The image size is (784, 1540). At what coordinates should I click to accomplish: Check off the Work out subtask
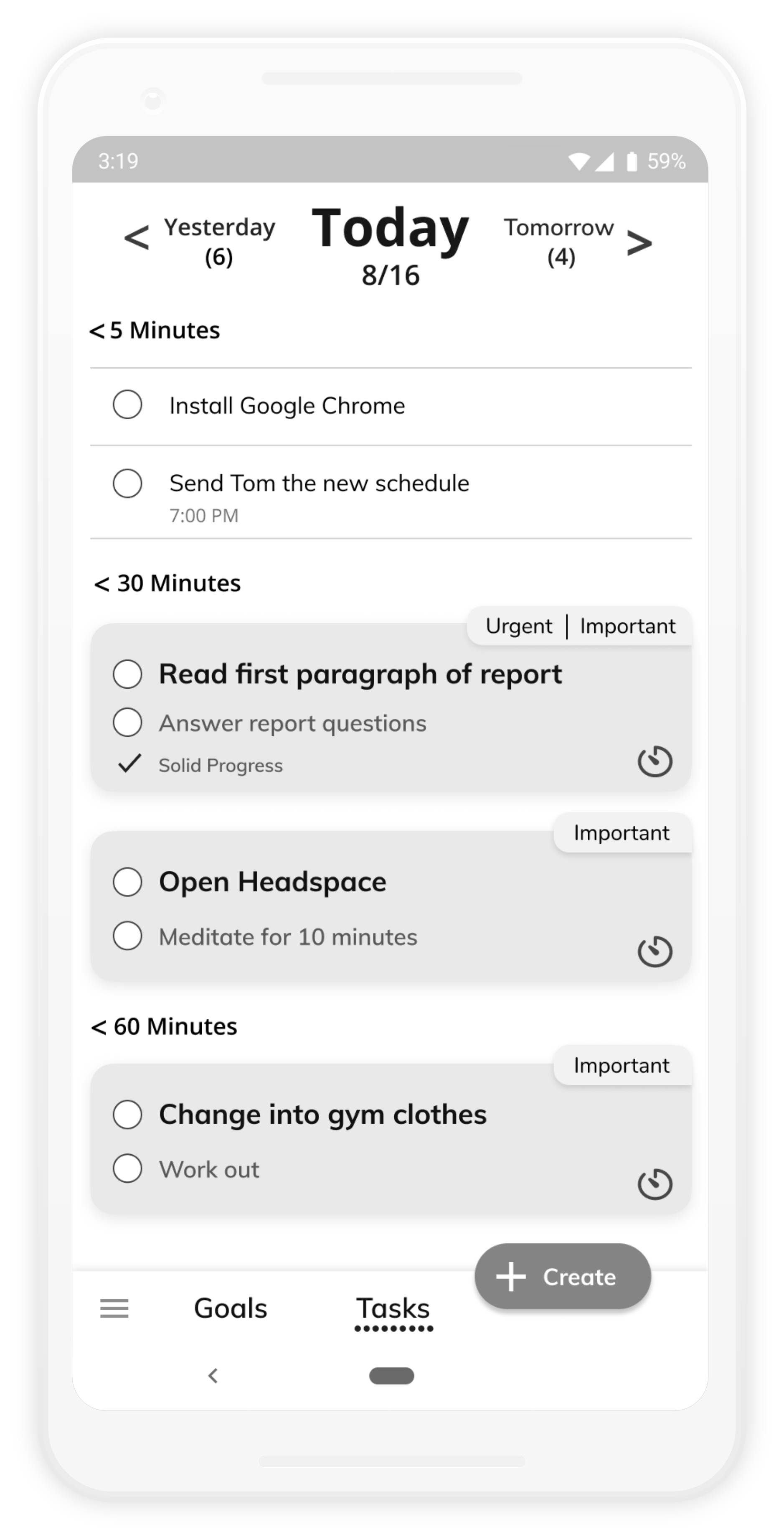pos(127,1168)
